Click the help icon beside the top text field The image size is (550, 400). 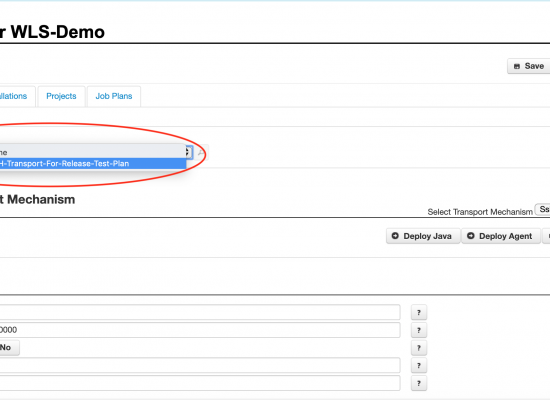point(419,312)
